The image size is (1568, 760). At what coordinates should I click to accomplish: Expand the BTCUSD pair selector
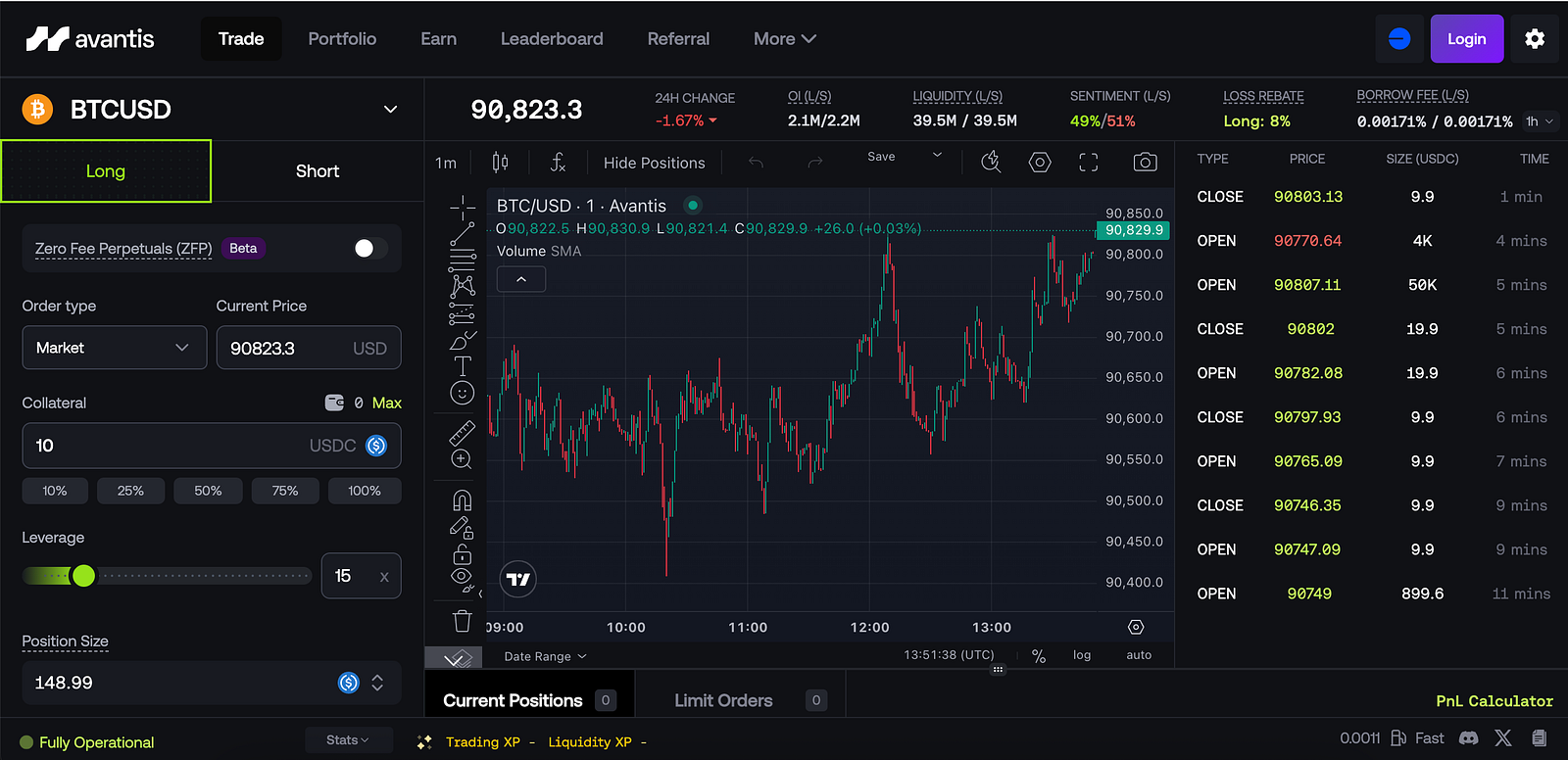pos(390,109)
